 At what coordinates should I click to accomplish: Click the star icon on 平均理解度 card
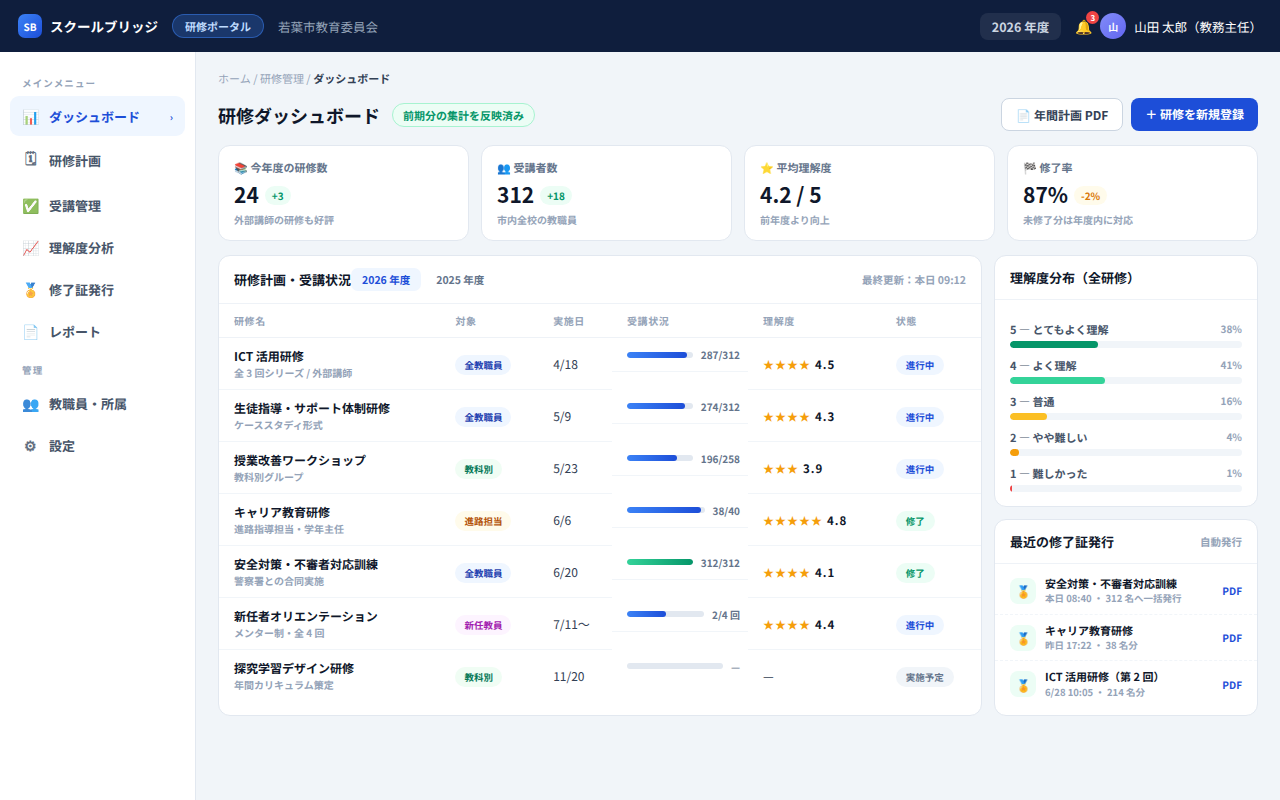click(x=766, y=168)
